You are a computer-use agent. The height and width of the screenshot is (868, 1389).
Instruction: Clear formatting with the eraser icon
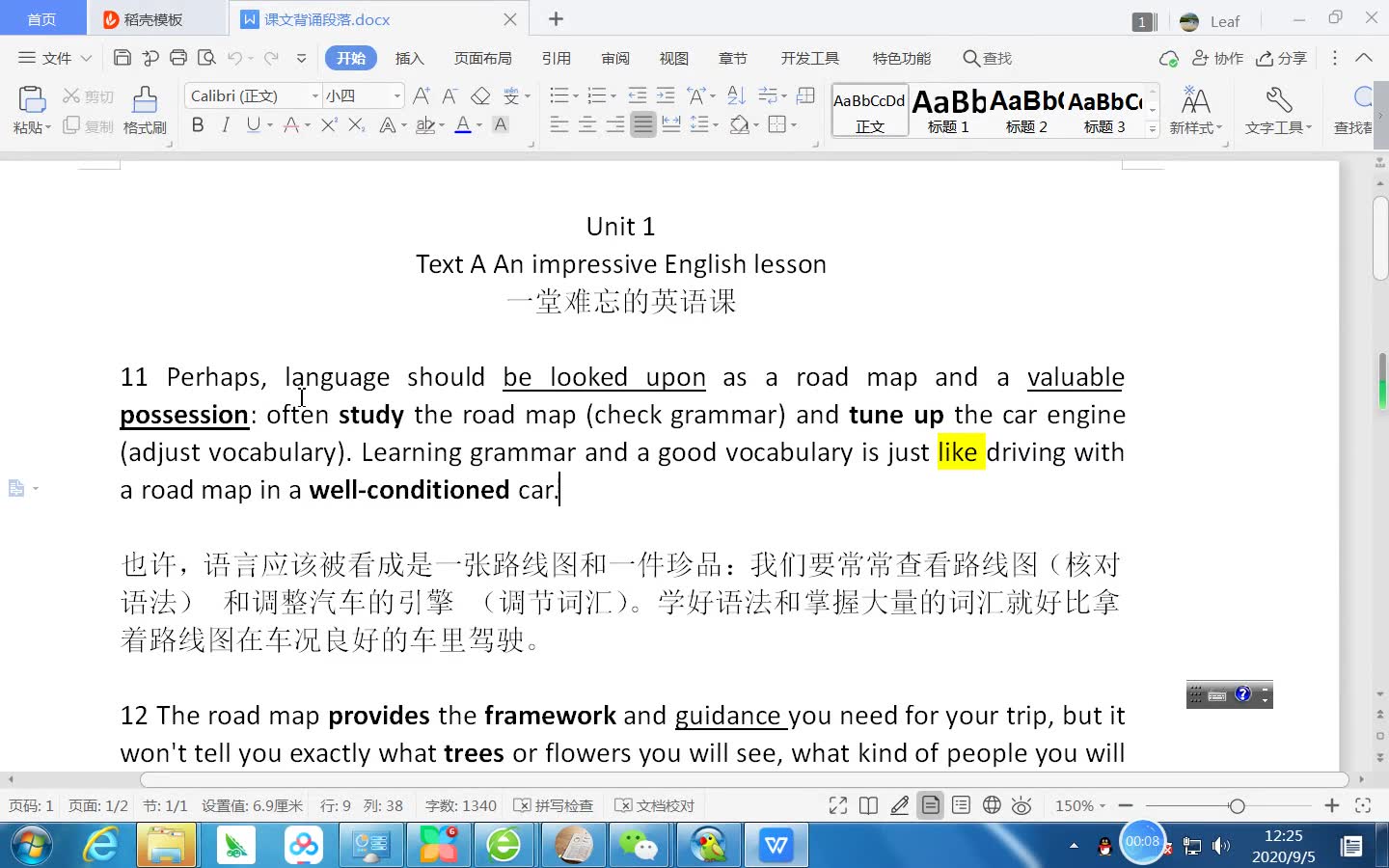(480, 95)
